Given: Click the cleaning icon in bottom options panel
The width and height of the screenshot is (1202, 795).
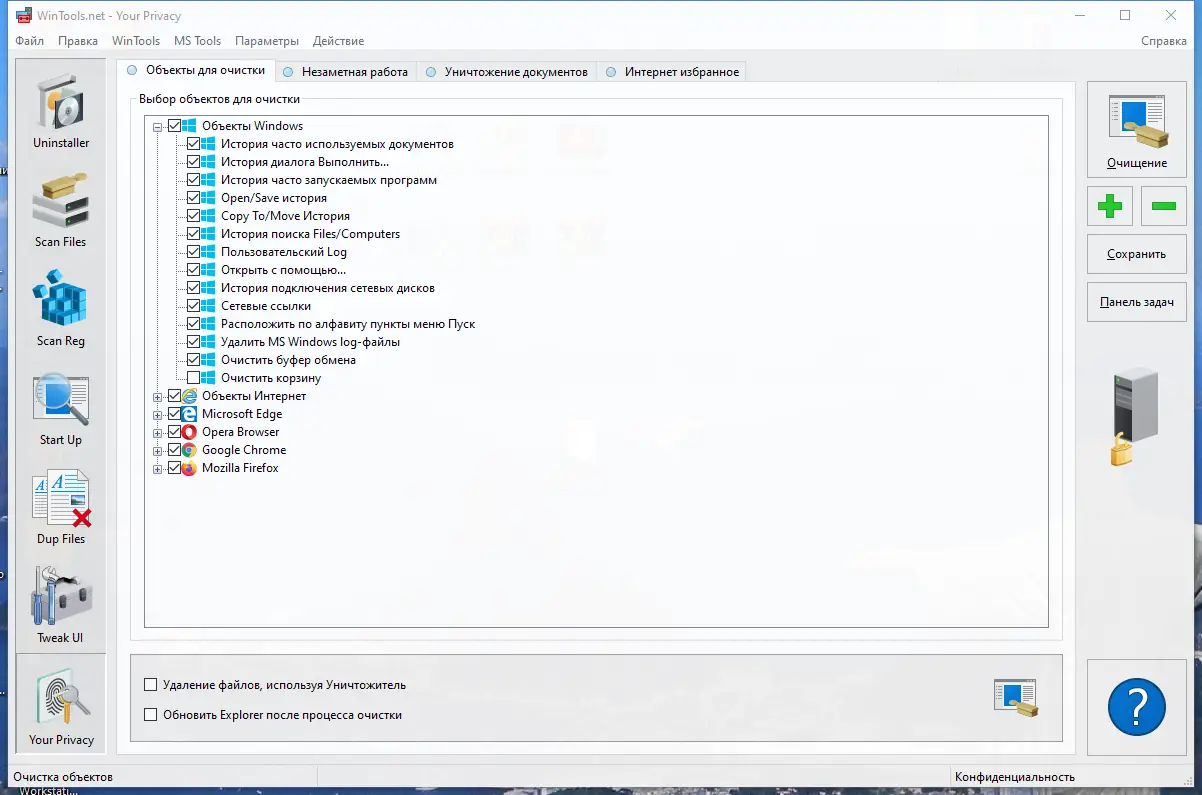Looking at the screenshot, I should pyautogui.click(x=1015, y=698).
